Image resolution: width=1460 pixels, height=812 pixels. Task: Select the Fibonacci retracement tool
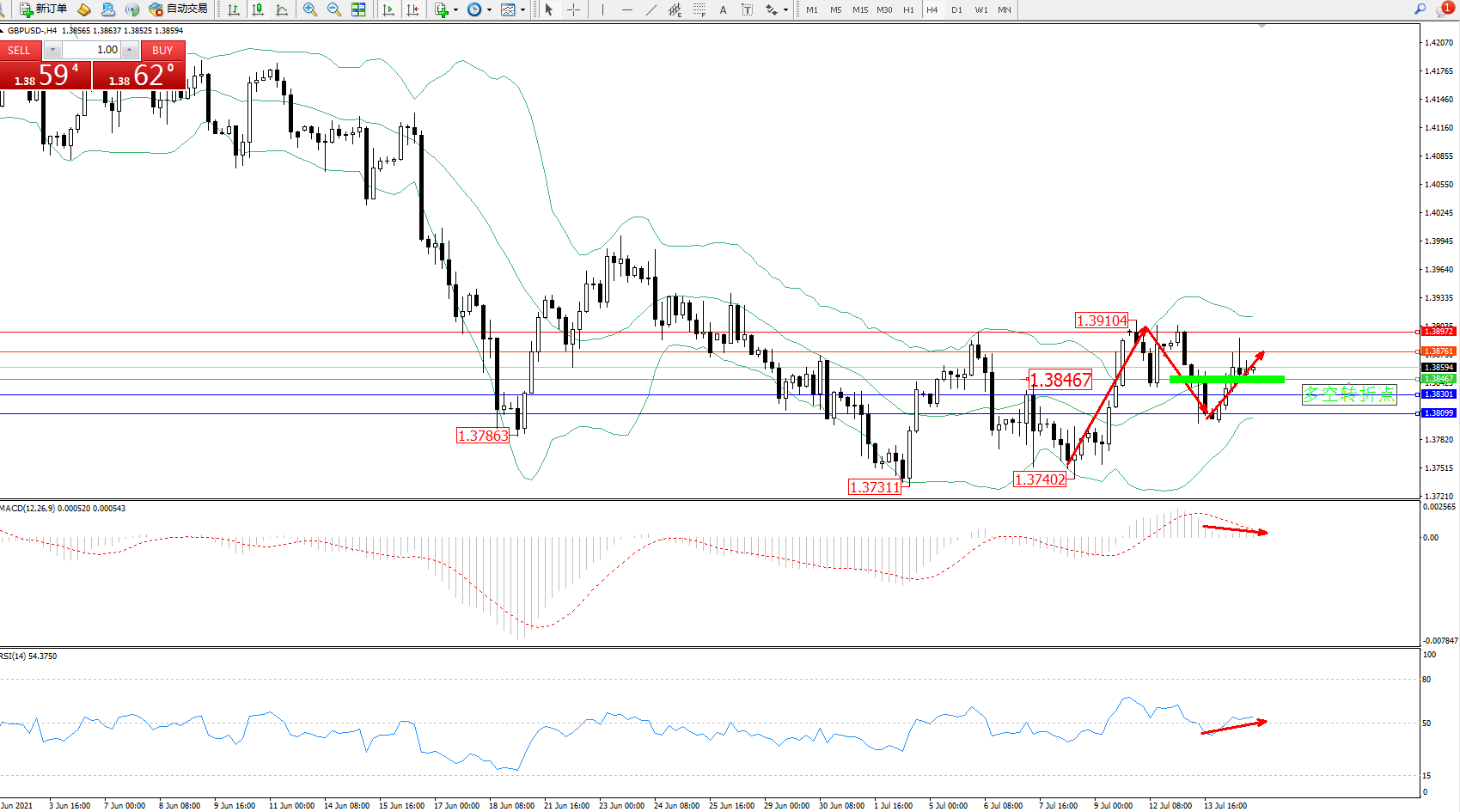(699, 9)
